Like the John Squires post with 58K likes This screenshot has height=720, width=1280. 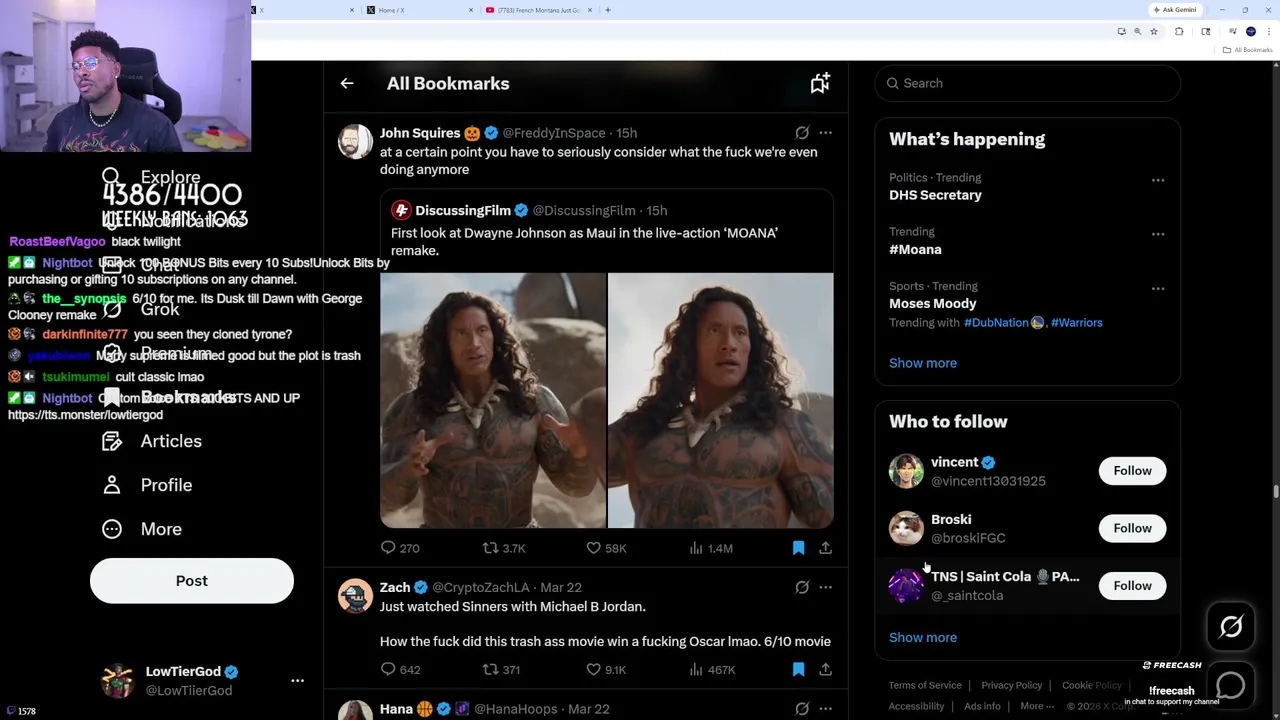point(606,548)
